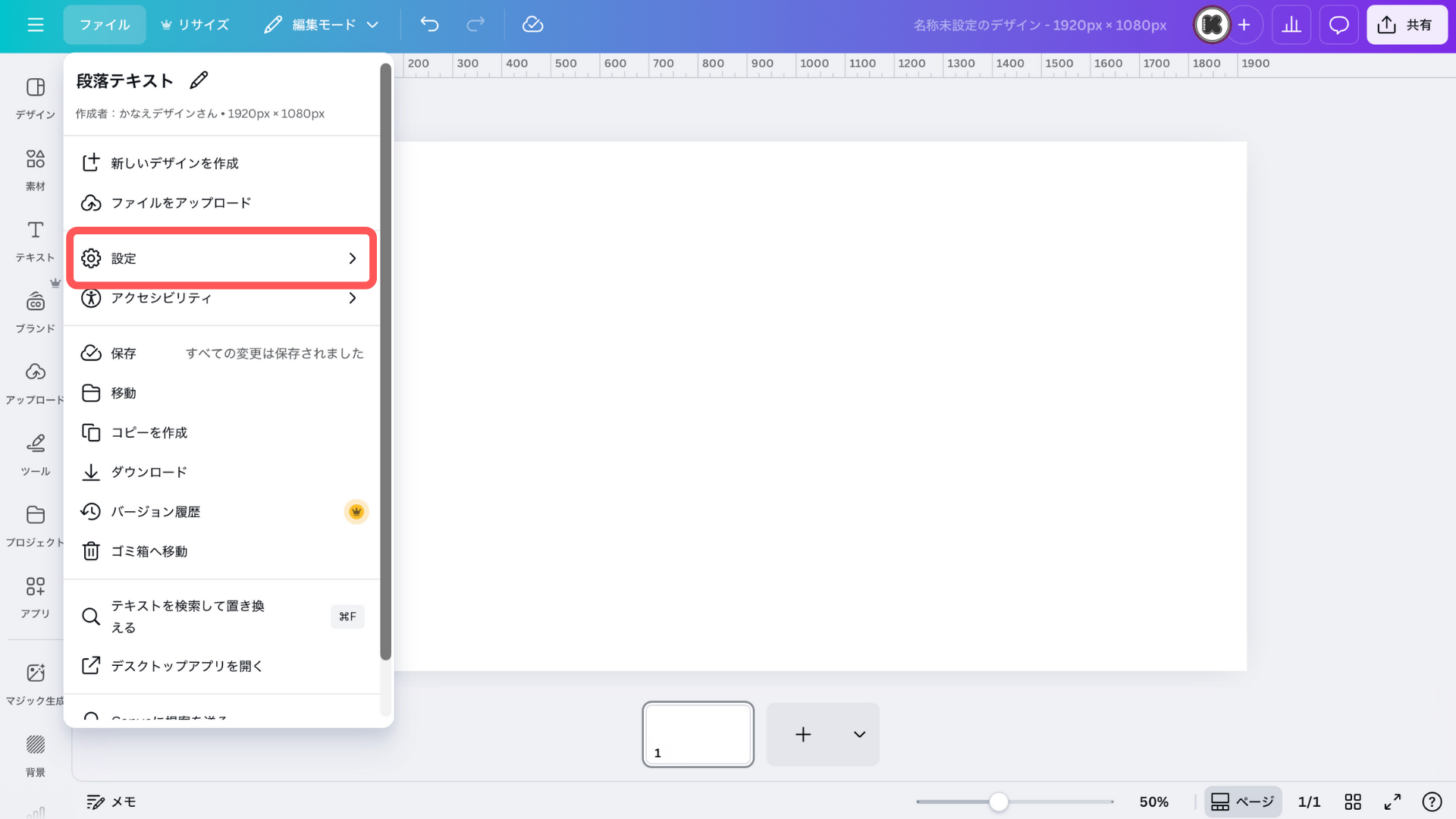Image resolution: width=1456 pixels, height=819 pixels.
Task: Open the アプリ sidebar panel
Action: tap(36, 598)
